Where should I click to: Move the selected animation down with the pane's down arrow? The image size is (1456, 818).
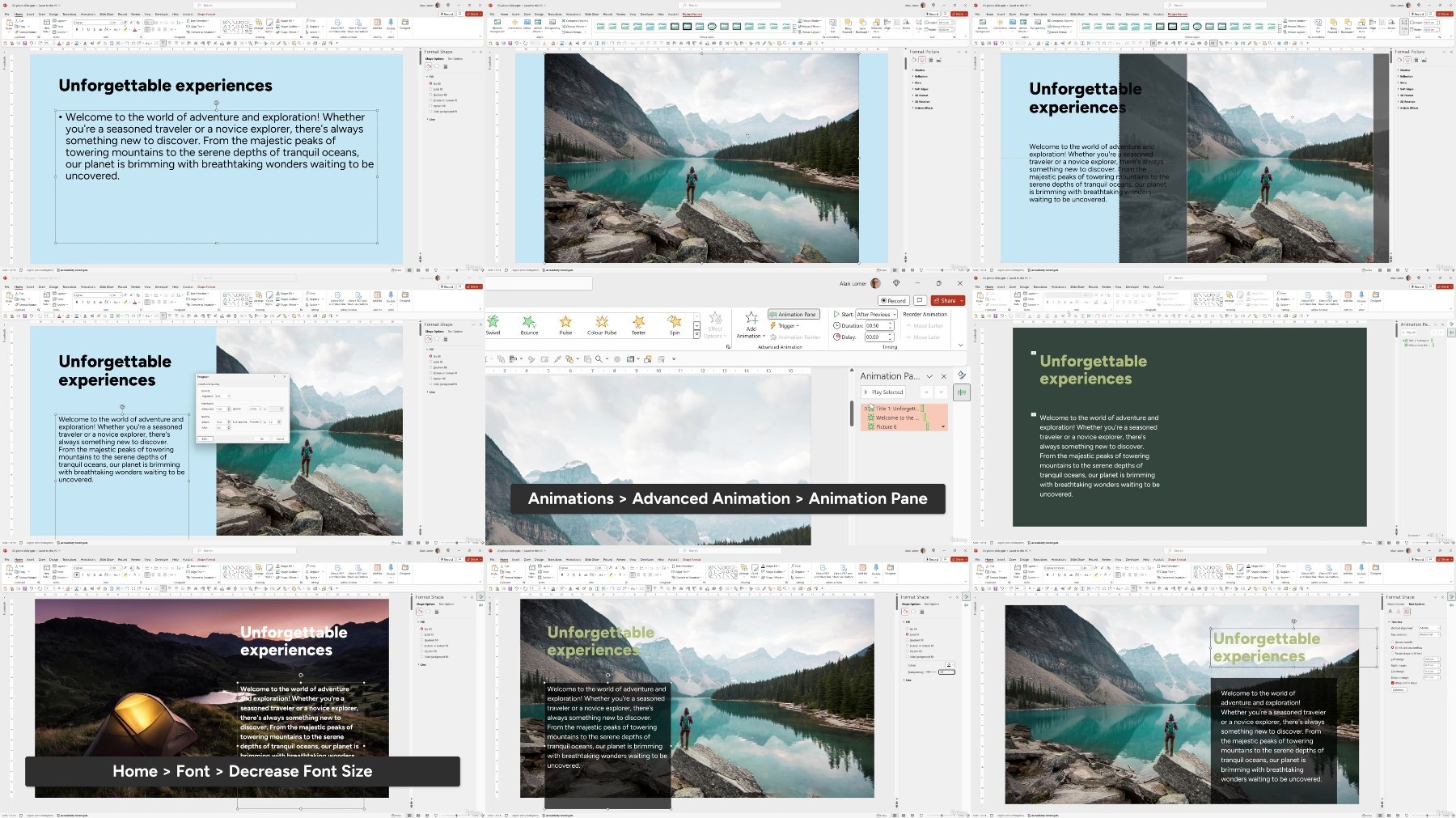(x=942, y=392)
